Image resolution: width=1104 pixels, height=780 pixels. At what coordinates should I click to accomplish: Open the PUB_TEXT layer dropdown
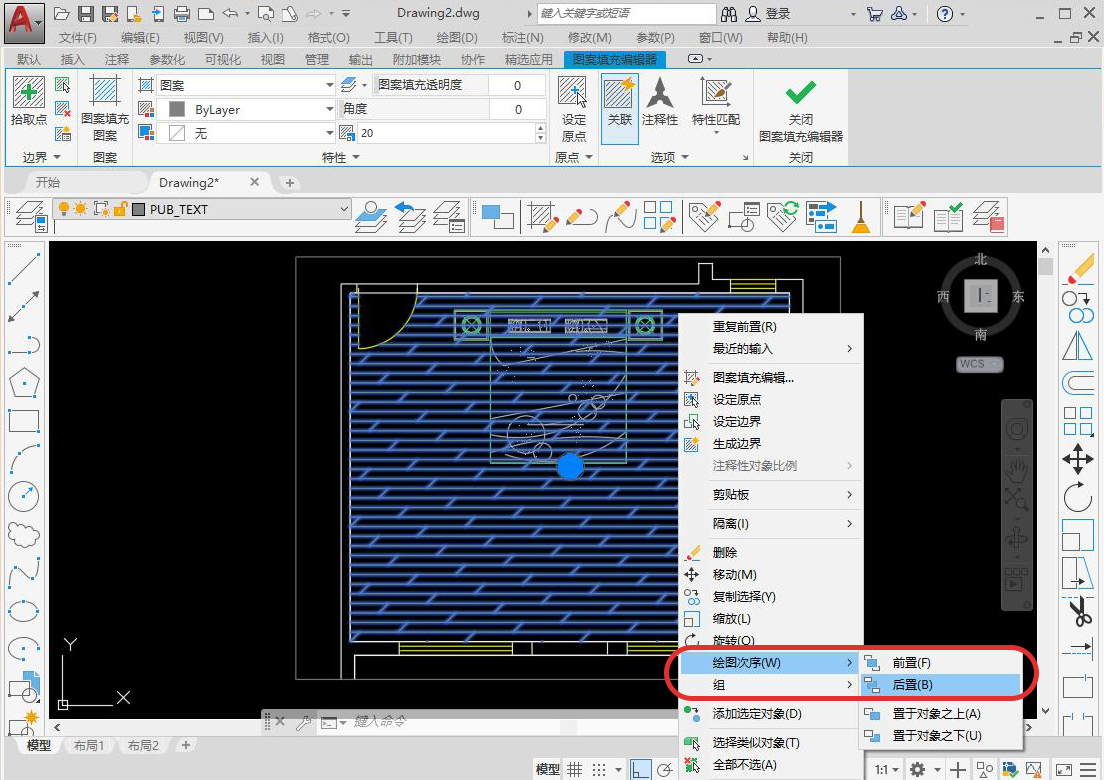(x=344, y=209)
